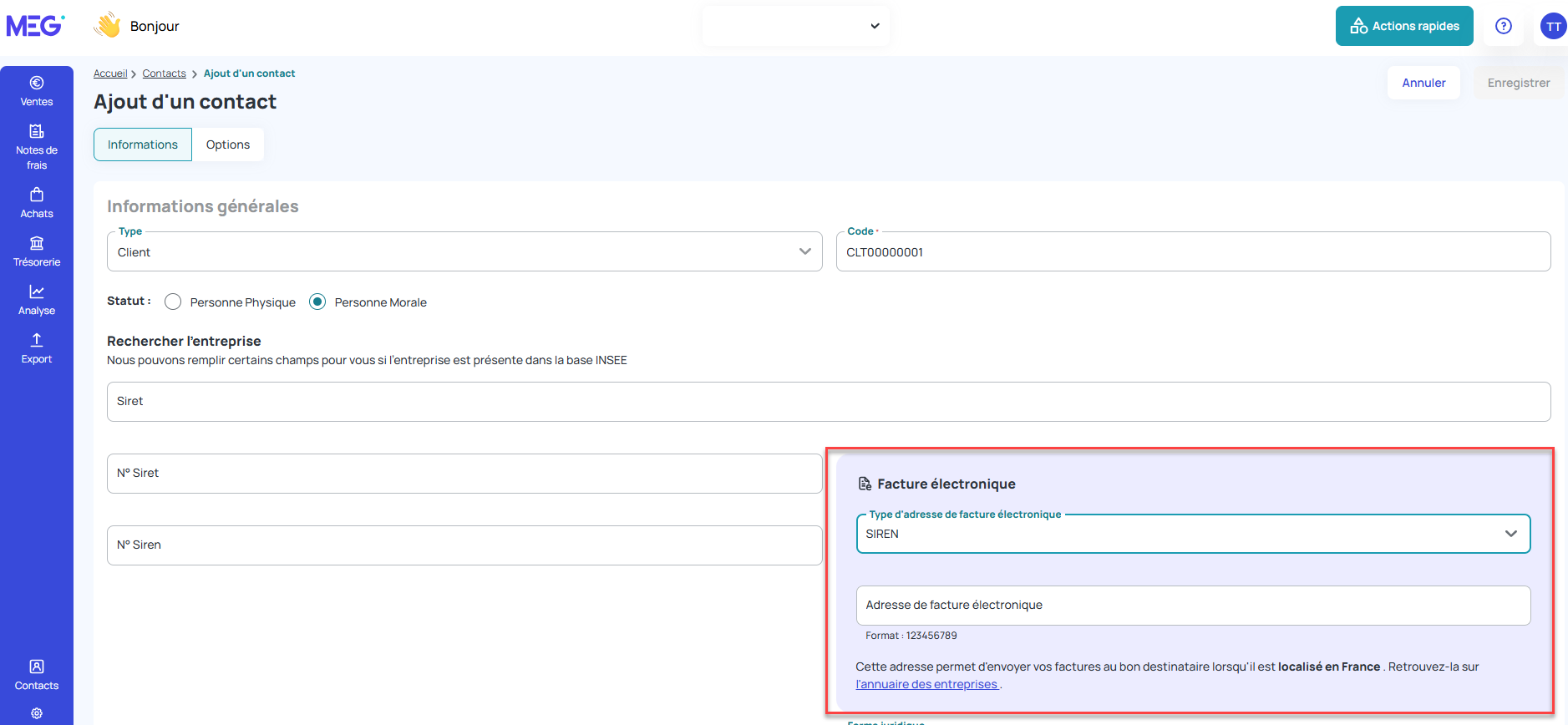Open the electronic invoice address type dropdown
The image size is (1568, 725).
(1193, 534)
